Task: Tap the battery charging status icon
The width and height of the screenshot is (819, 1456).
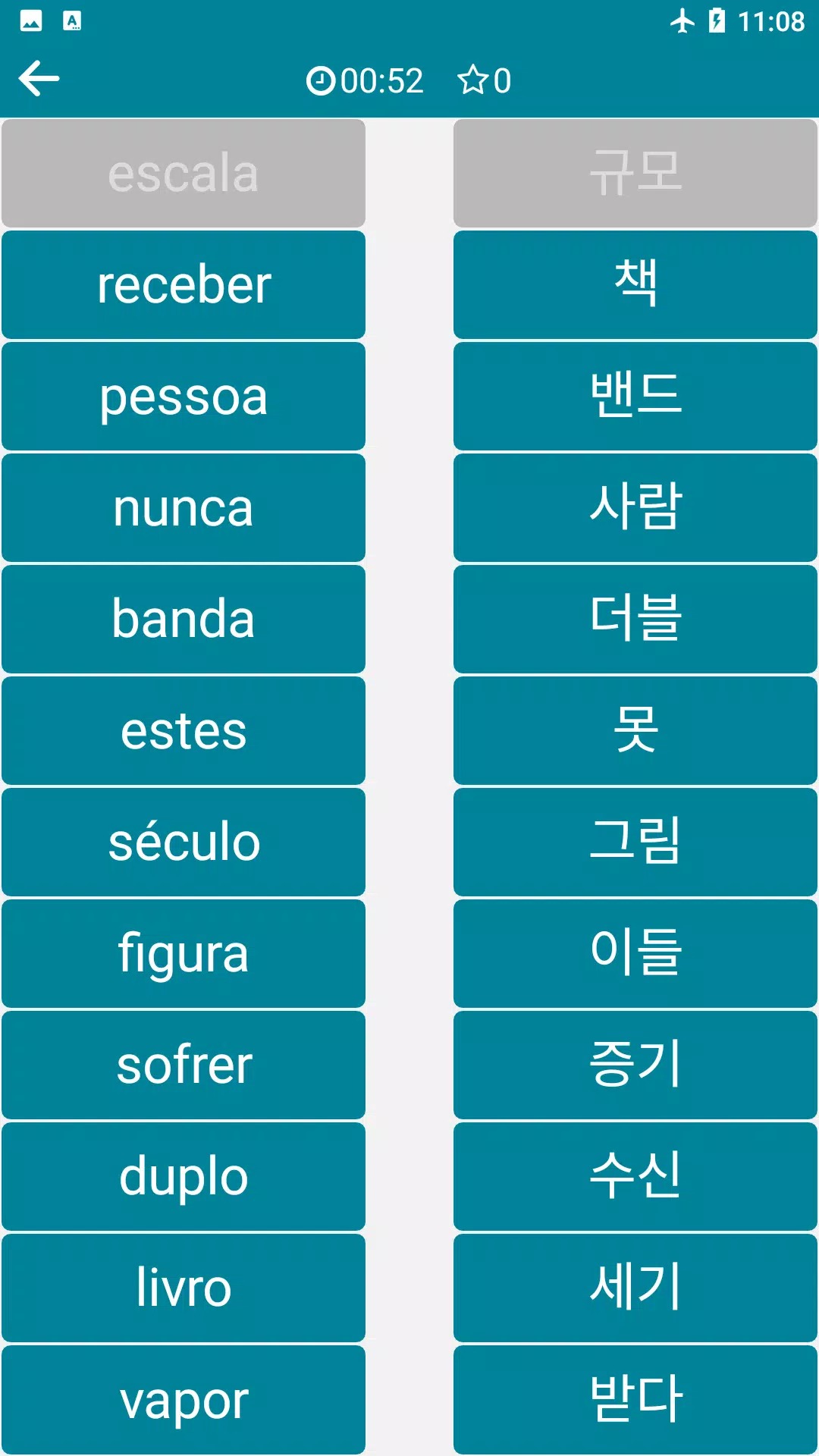Action: click(x=717, y=21)
